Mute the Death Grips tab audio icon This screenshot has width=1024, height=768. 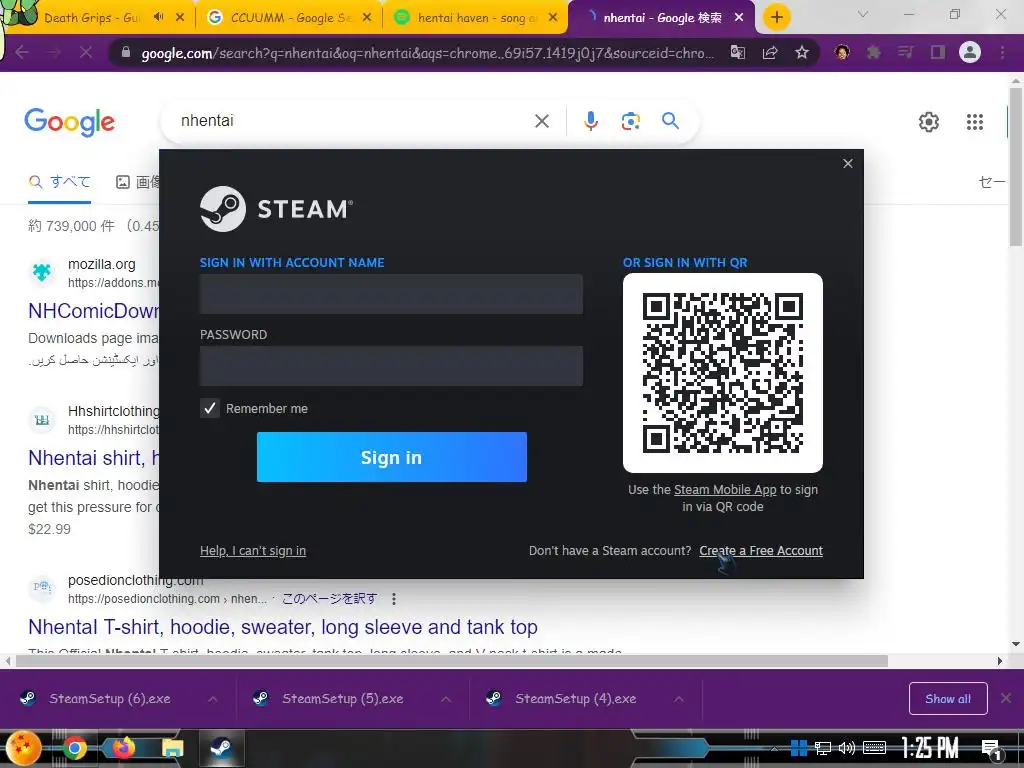pyautogui.click(x=159, y=18)
